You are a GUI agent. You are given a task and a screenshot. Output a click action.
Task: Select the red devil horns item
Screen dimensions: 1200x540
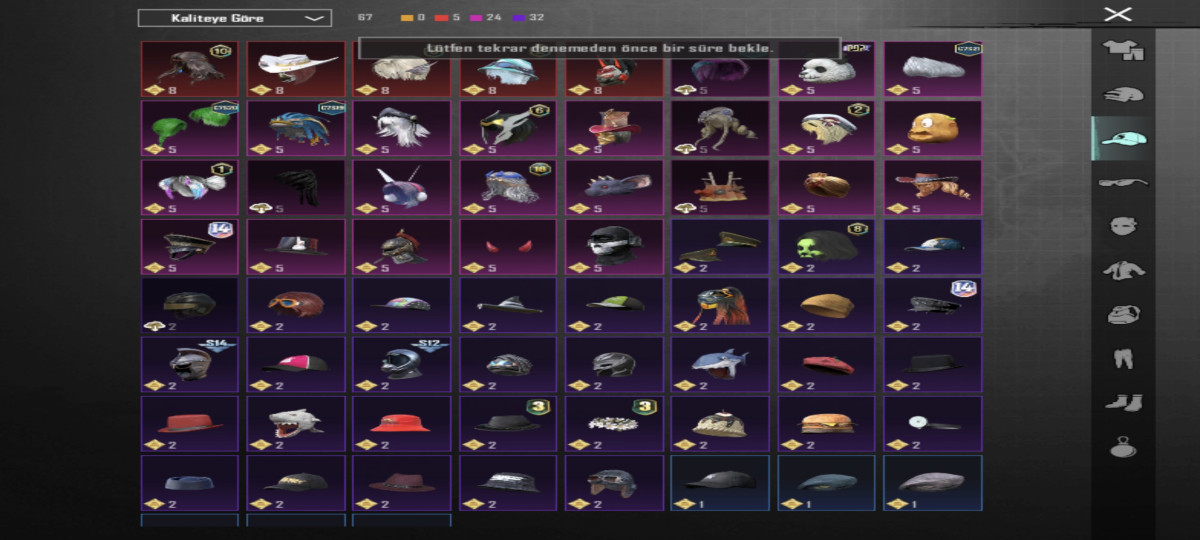pos(508,246)
